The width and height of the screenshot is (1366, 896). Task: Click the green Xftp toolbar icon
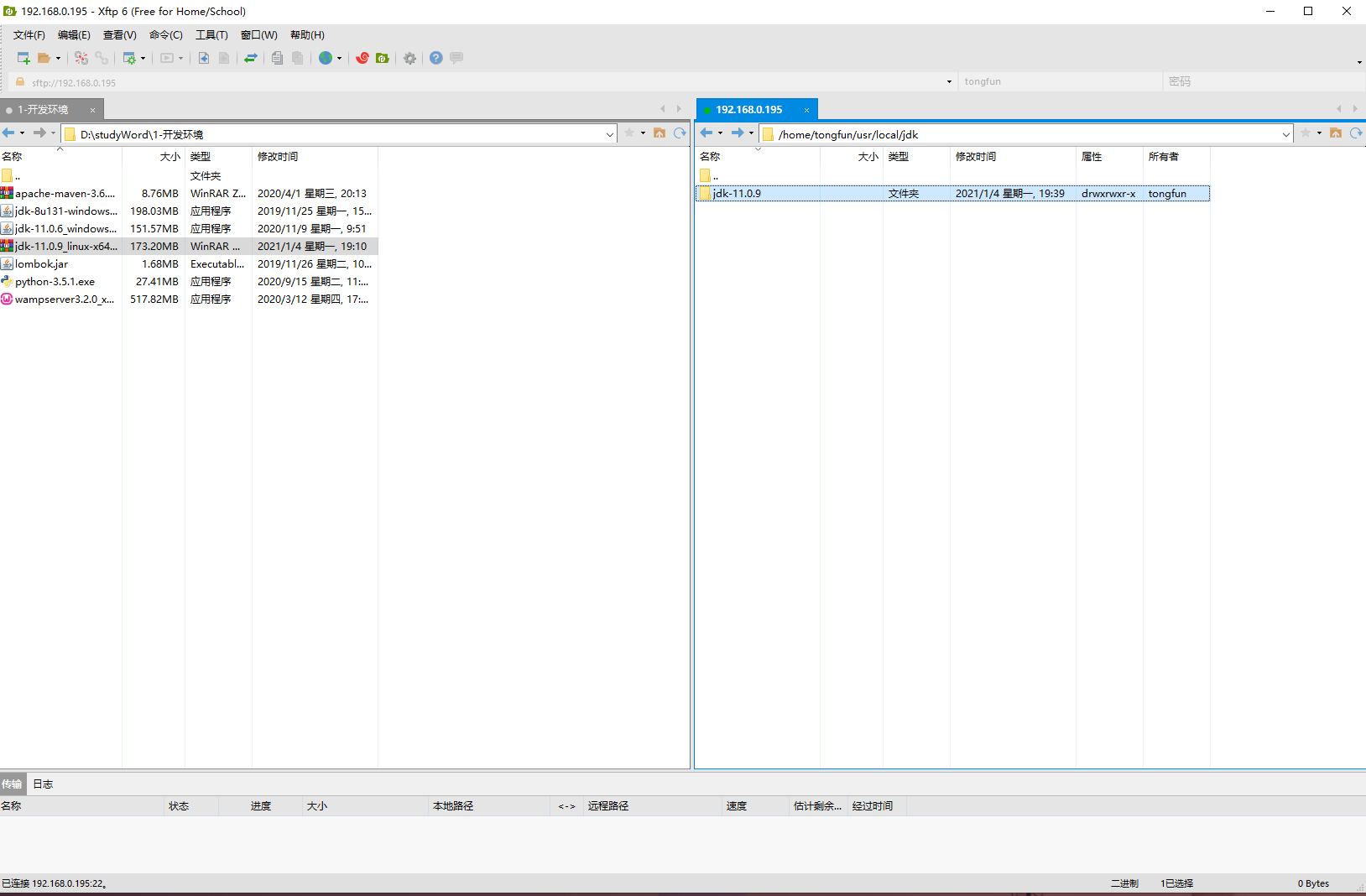click(x=383, y=58)
